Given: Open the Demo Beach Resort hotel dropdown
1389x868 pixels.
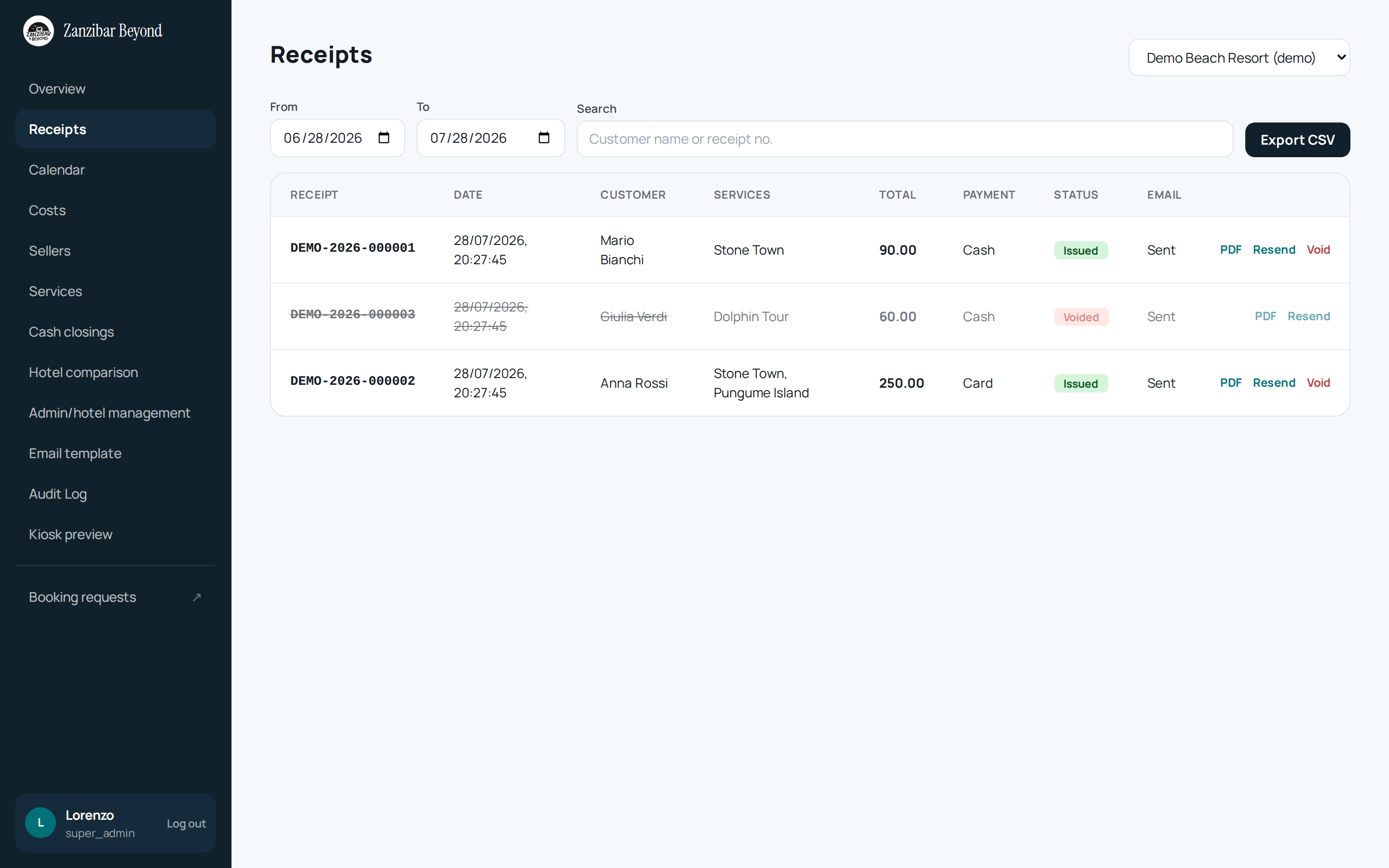Looking at the screenshot, I should coord(1239,57).
